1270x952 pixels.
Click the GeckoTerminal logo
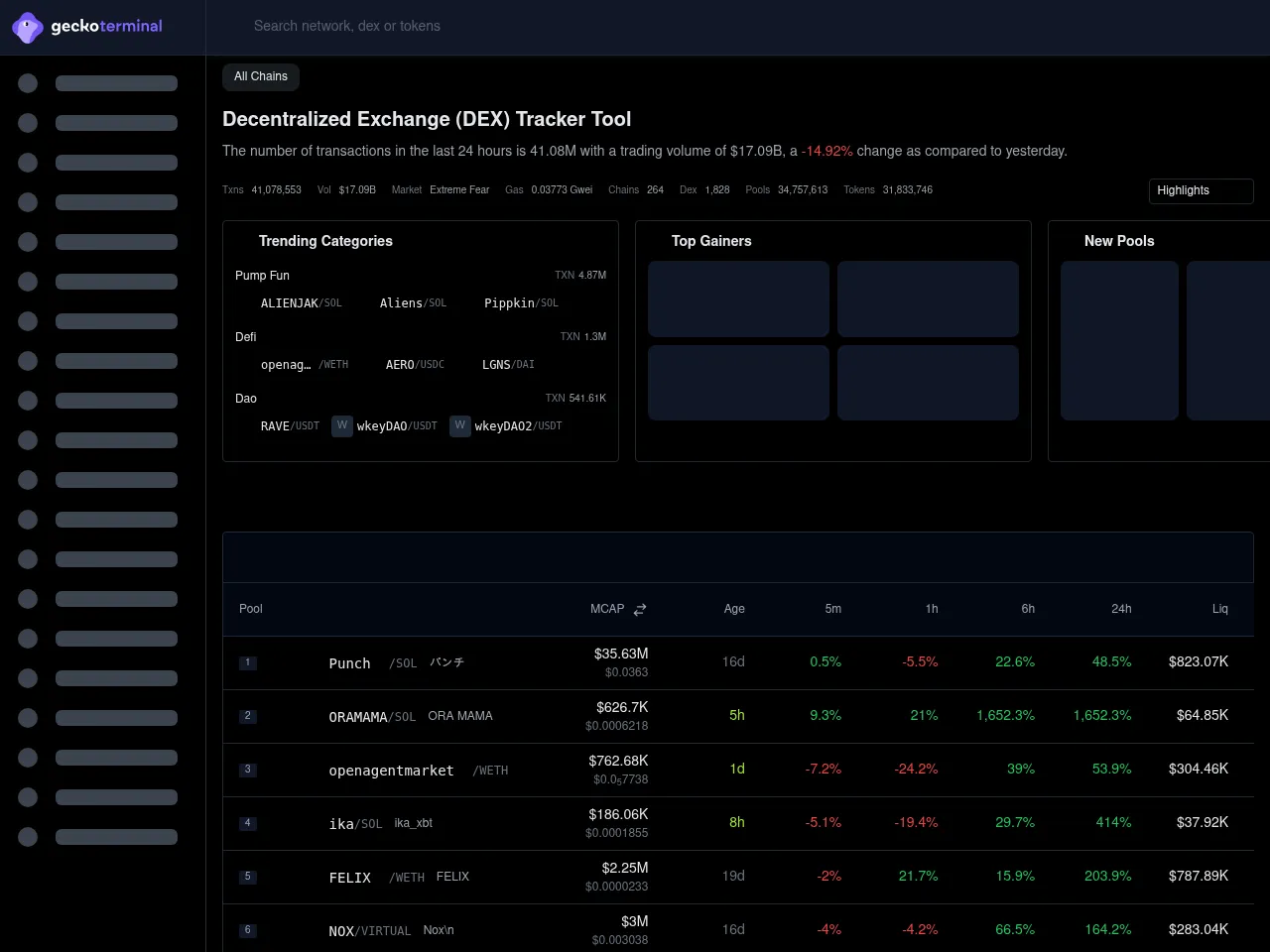[87, 27]
